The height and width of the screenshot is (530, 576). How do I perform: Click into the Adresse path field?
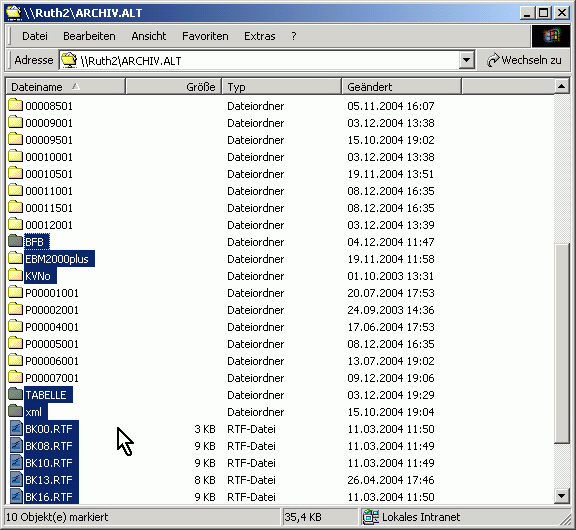coord(260,60)
